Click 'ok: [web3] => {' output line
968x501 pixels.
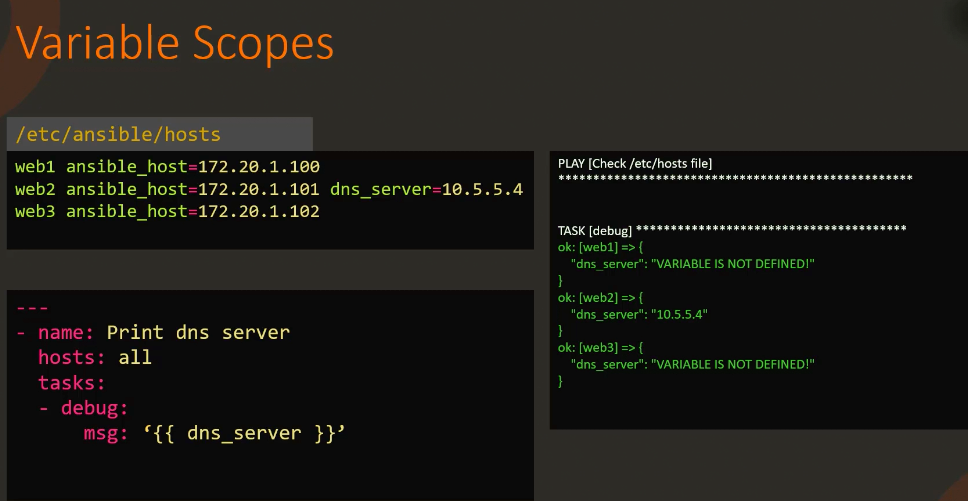point(601,347)
